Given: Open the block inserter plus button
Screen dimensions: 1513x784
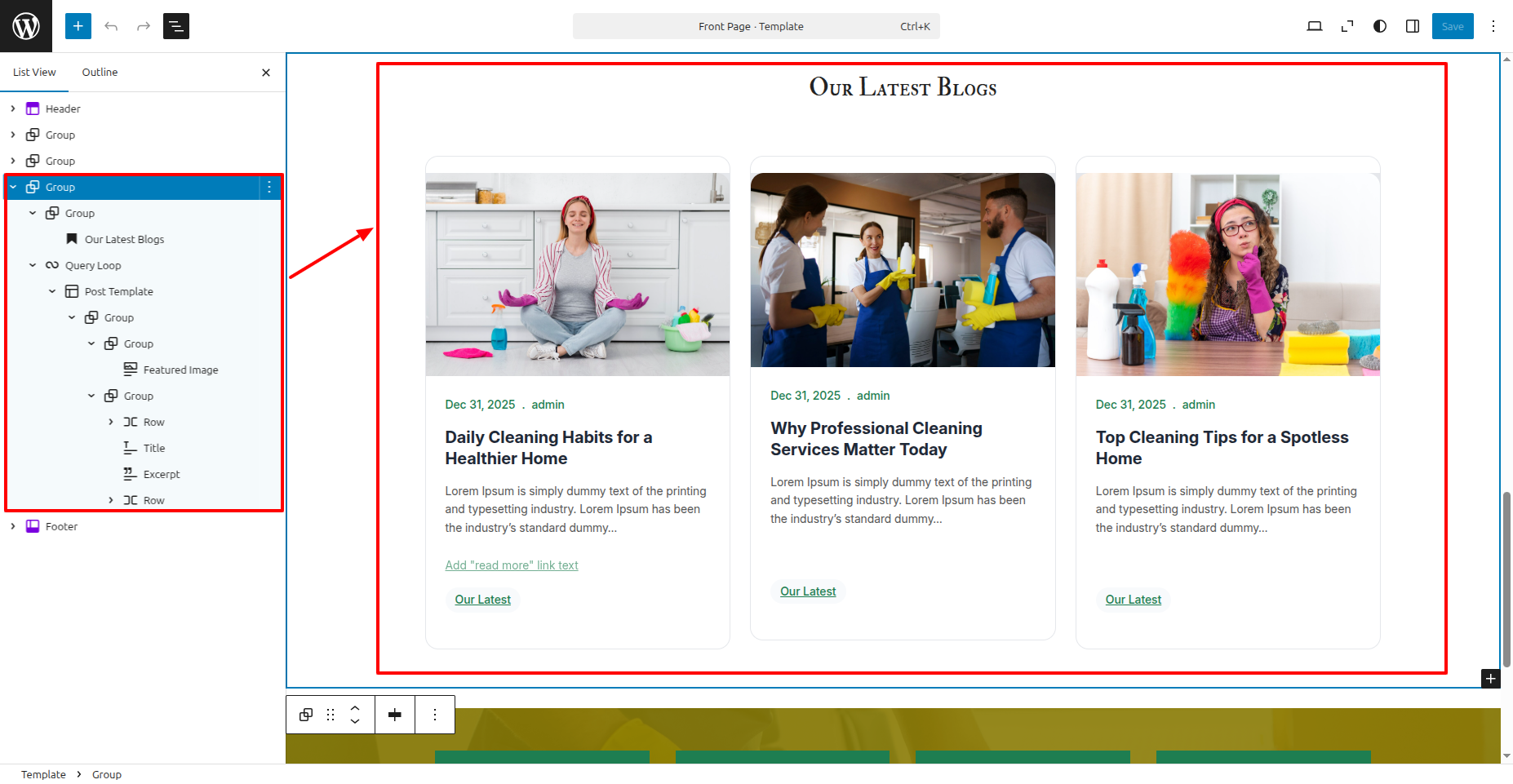Looking at the screenshot, I should pyautogui.click(x=78, y=26).
